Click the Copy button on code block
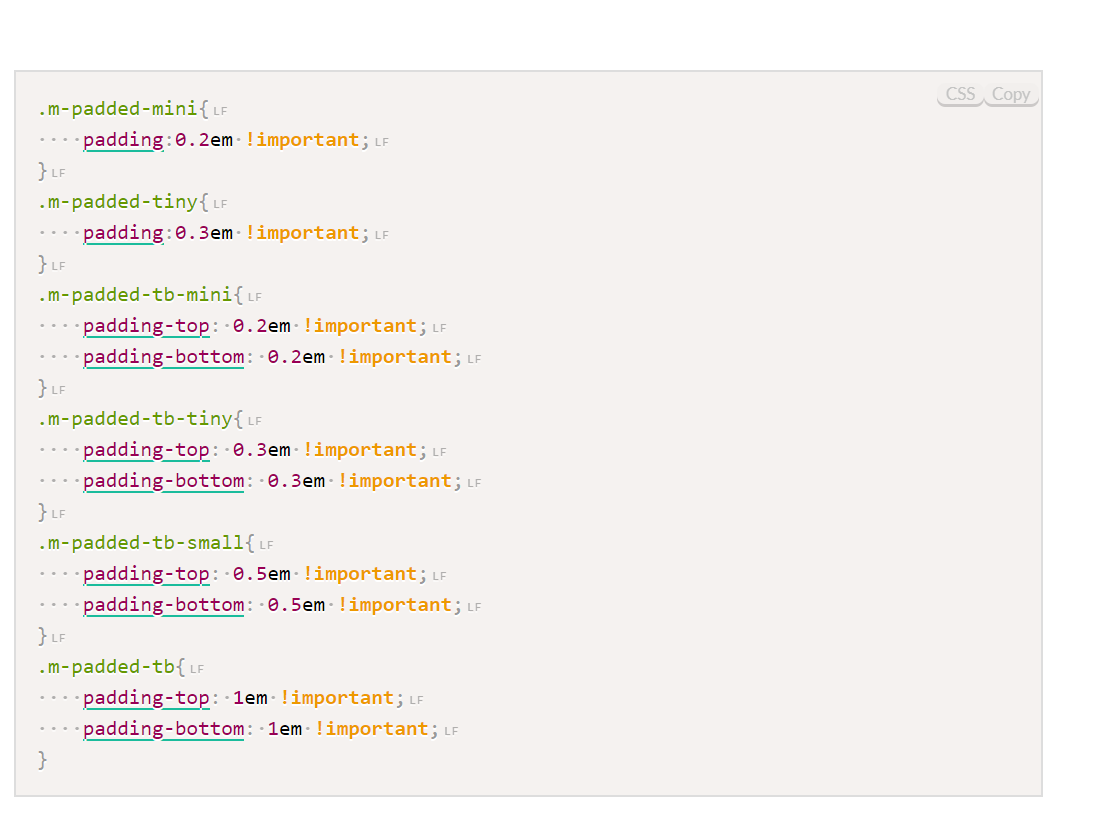 [1011, 94]
